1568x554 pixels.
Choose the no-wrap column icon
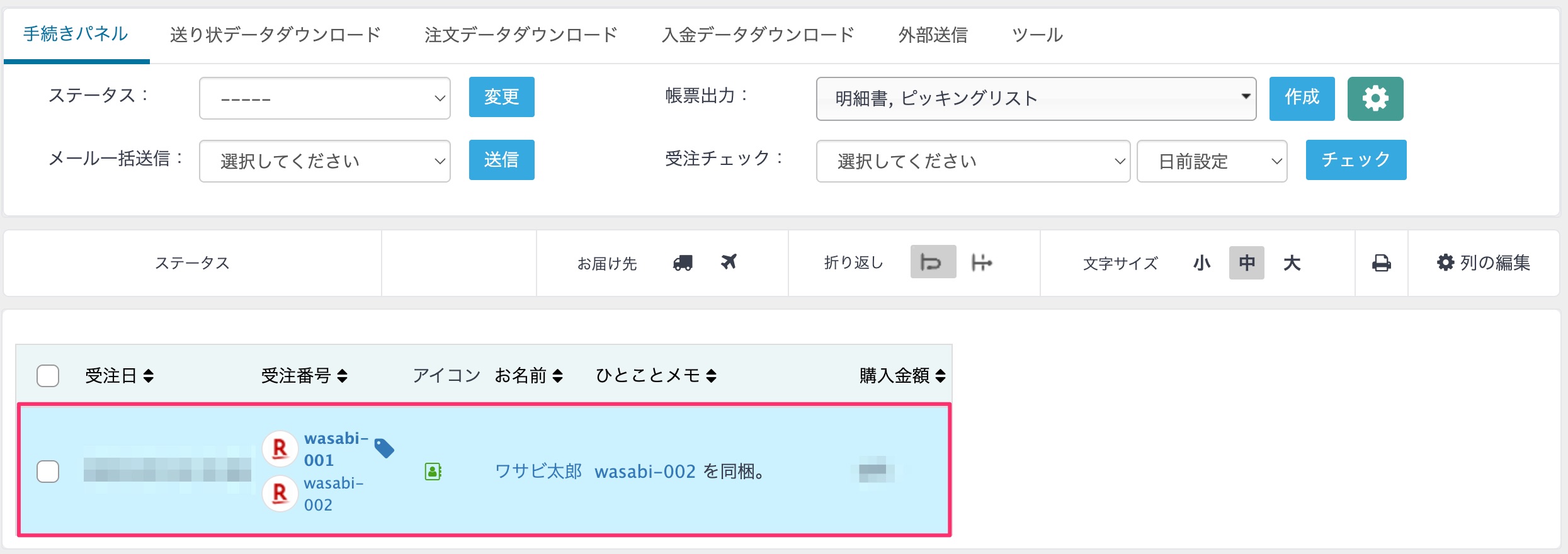pos(981,262)
